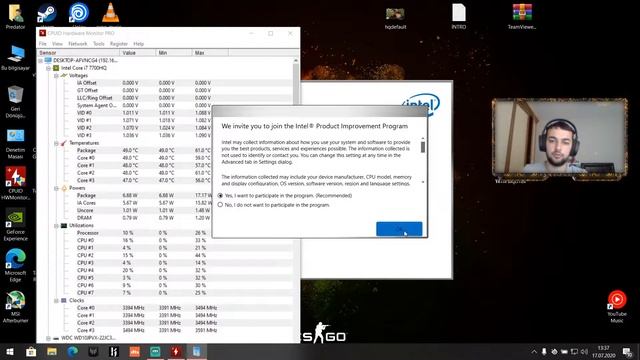The image size is (640, 360).
Task: Open the TeamViewer archive icon
Action: coord(522,16)
